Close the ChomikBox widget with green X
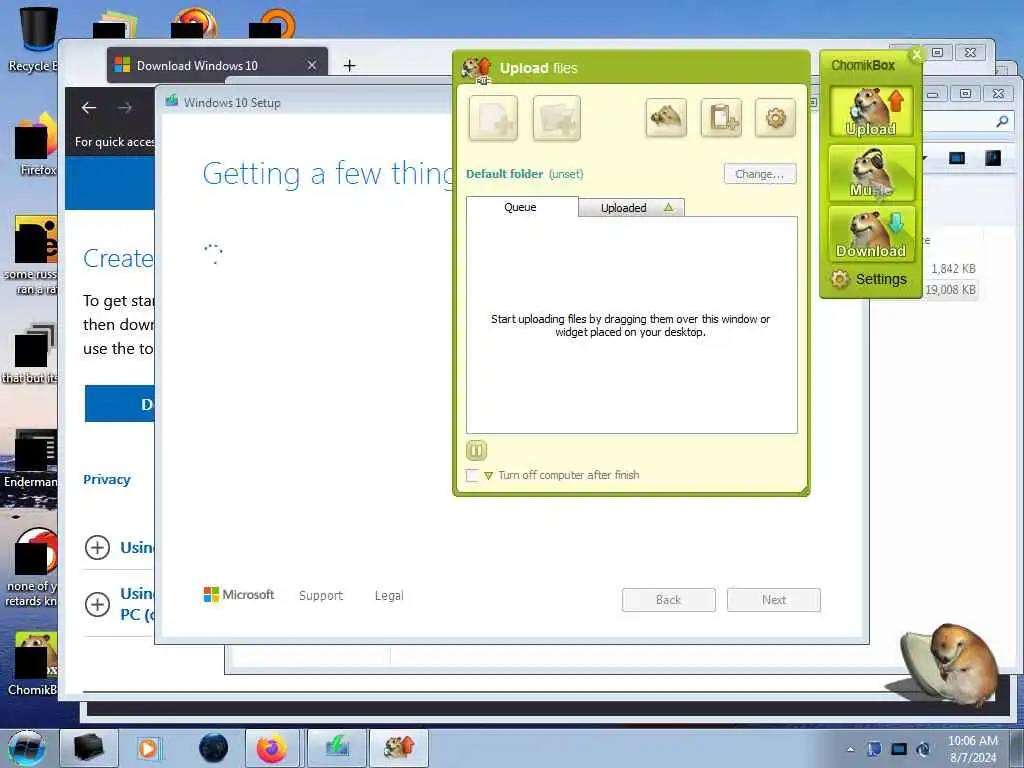This screenshot has width=1024, height=768. (x=916, y=55)
